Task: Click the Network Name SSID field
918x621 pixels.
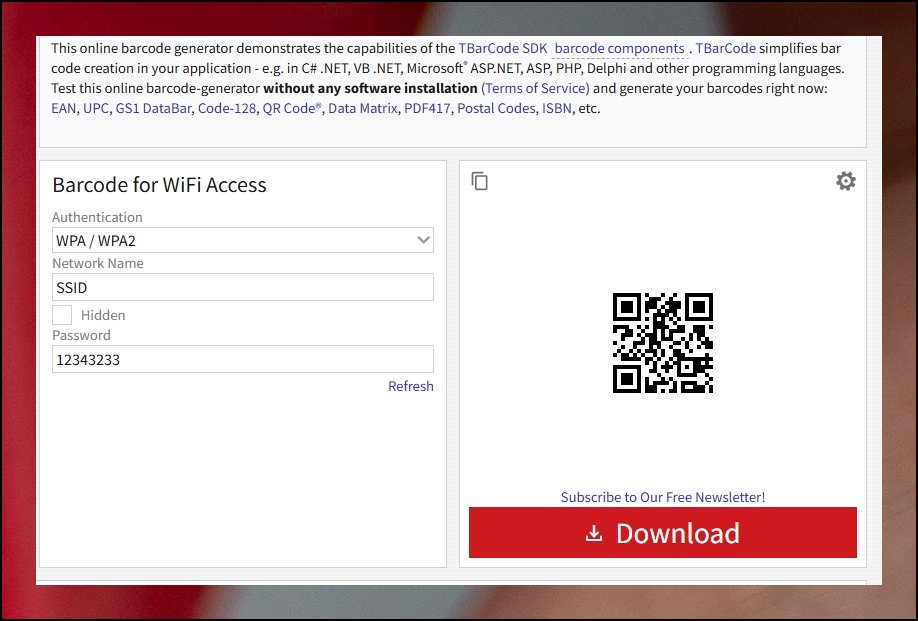Action: 243,287
